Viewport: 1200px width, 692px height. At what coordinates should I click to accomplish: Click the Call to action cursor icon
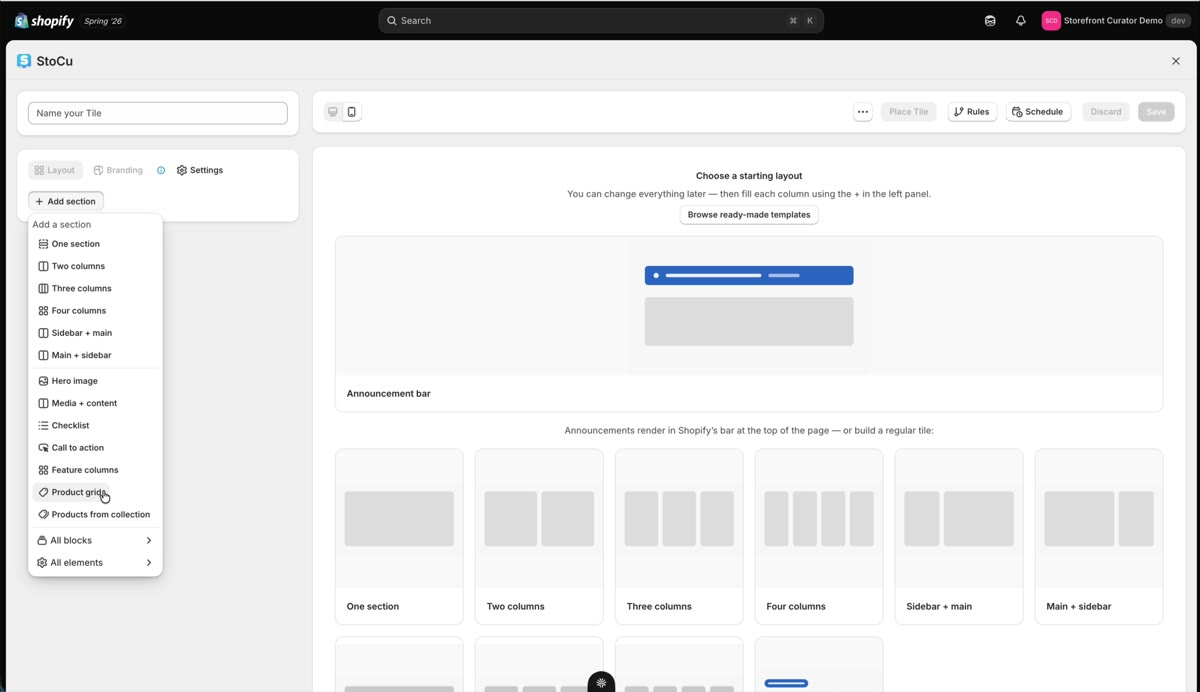pyautogui.click(x=43, y=447)
